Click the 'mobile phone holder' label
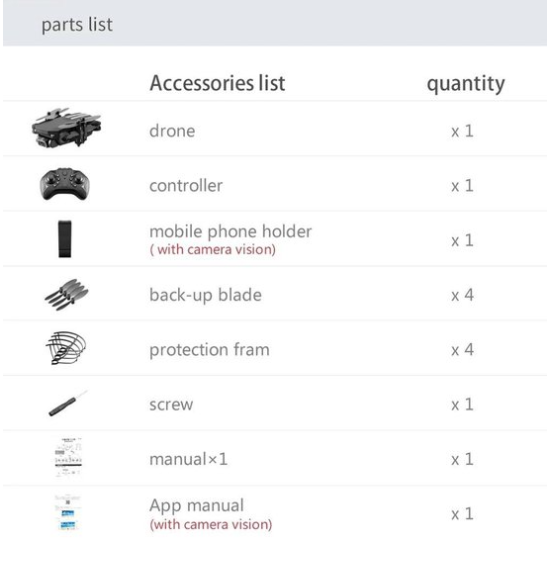This screenshot has height=576, width=551. point(230,232)
